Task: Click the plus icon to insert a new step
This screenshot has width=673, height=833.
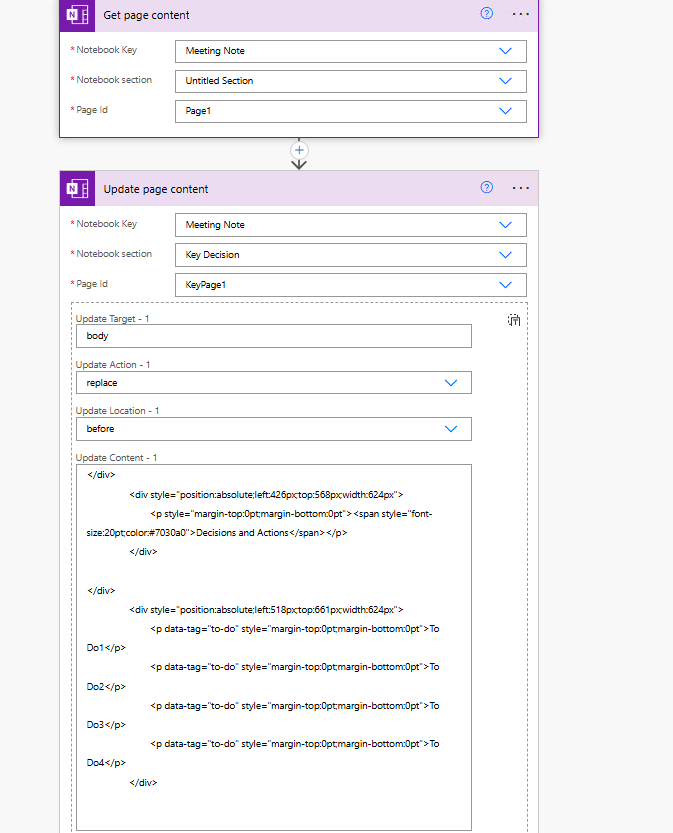Action: (299, 148)
